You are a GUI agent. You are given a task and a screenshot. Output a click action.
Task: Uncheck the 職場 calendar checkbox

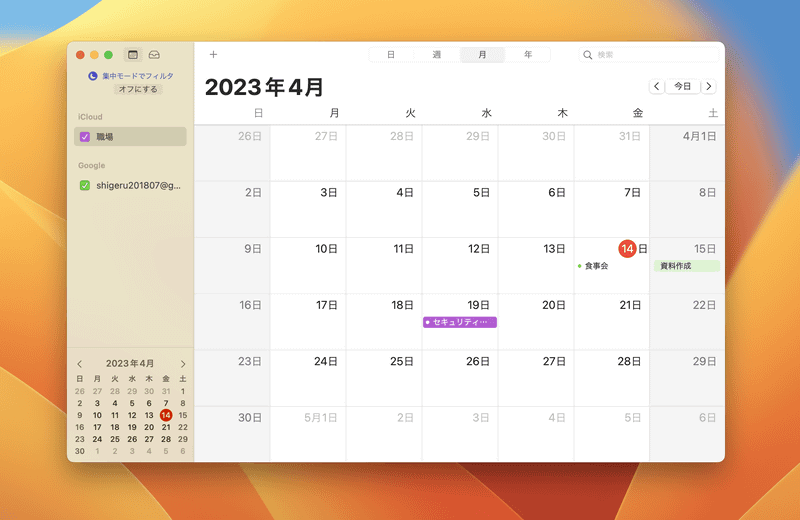coord(85,137)
